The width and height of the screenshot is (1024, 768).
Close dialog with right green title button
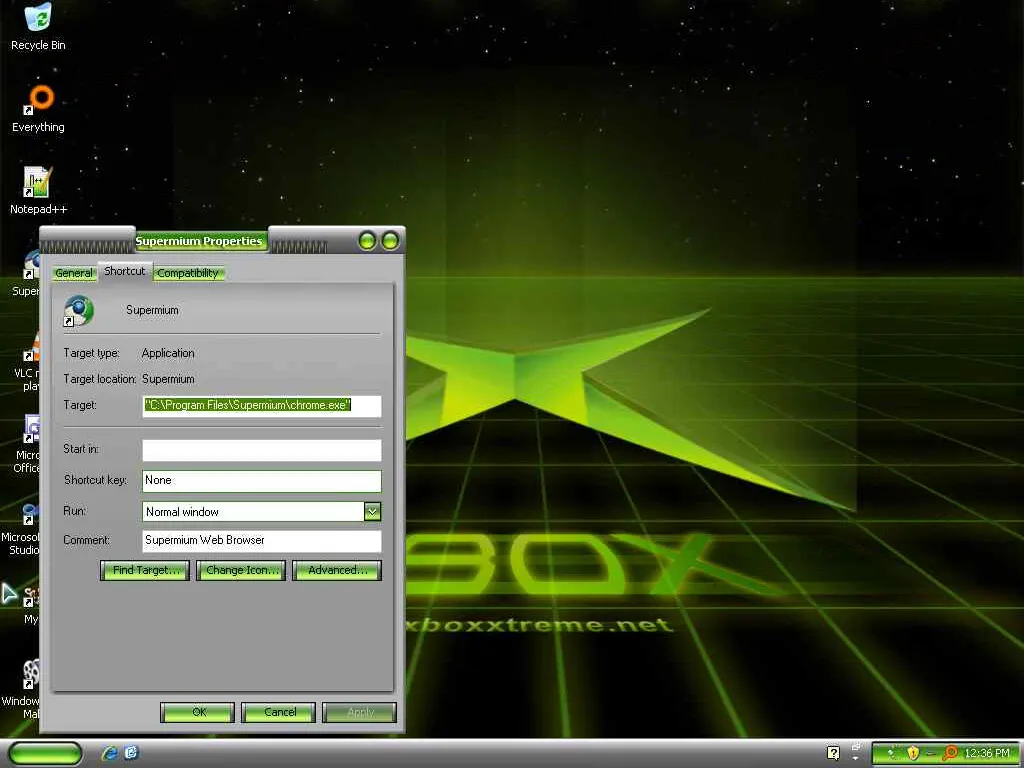390,241
